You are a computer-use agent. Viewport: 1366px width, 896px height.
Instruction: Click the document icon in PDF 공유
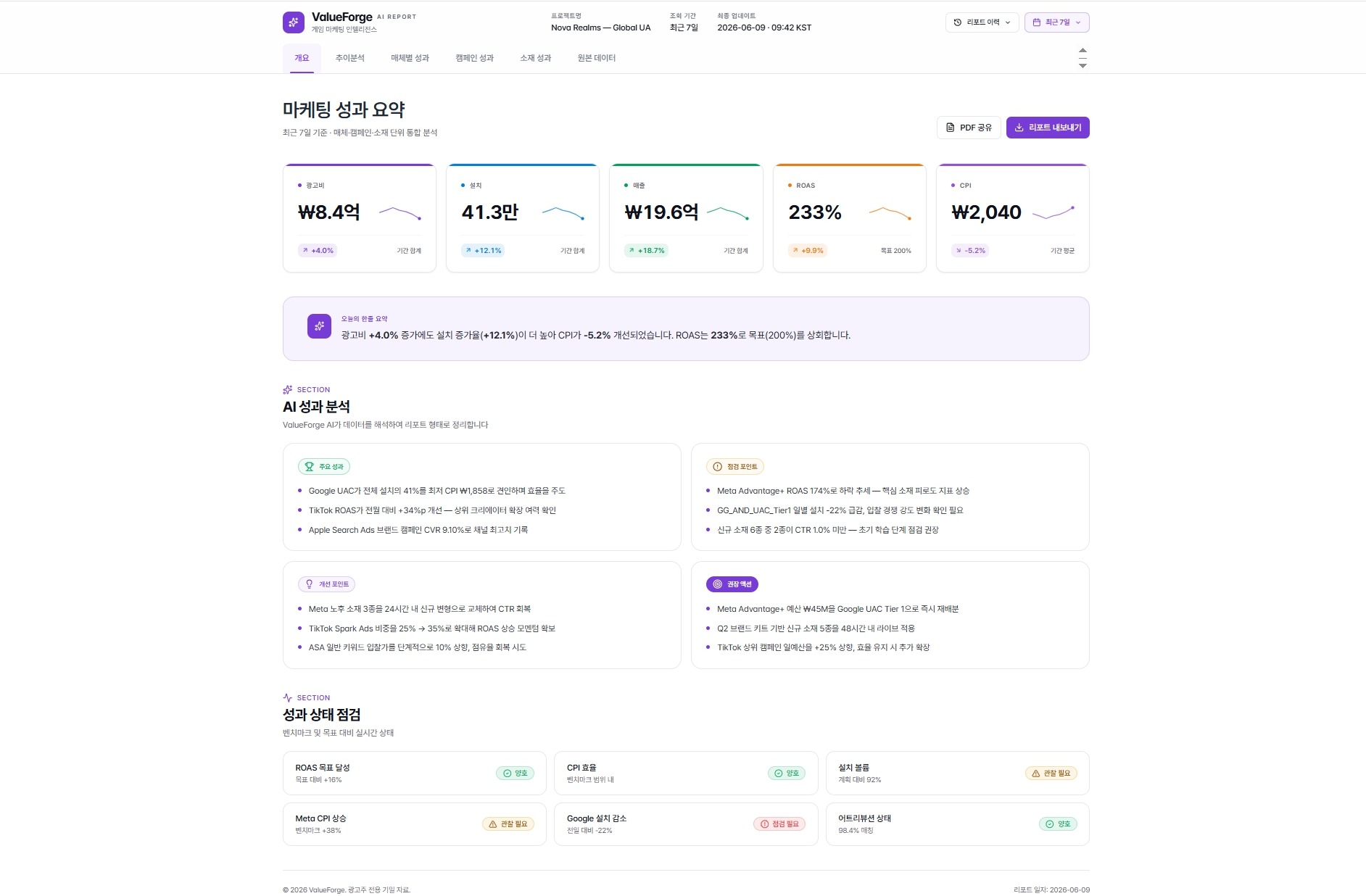(950, 128)
